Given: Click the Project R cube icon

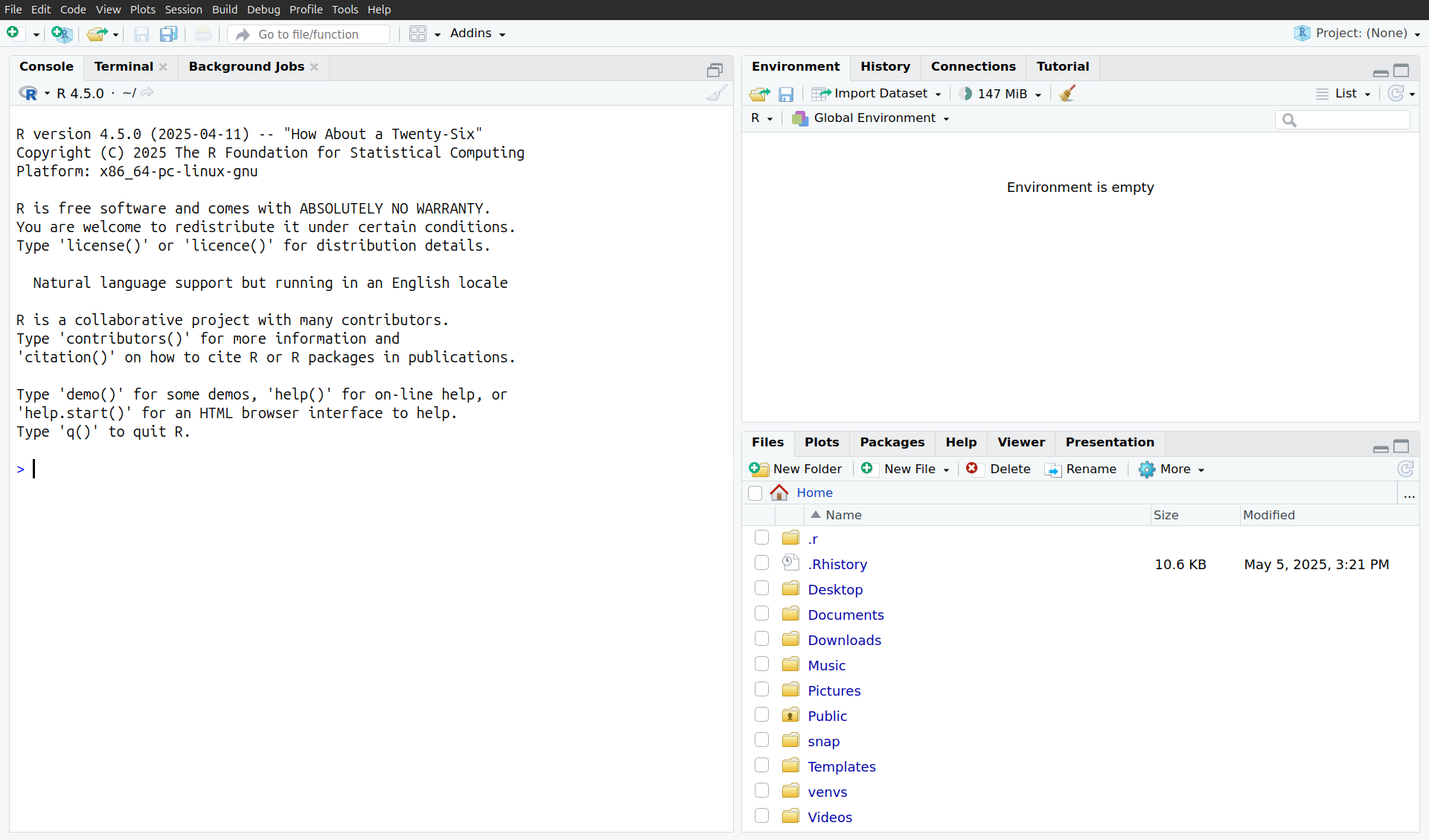Looking at the screenshot, I should click(x=1302, y=33).
